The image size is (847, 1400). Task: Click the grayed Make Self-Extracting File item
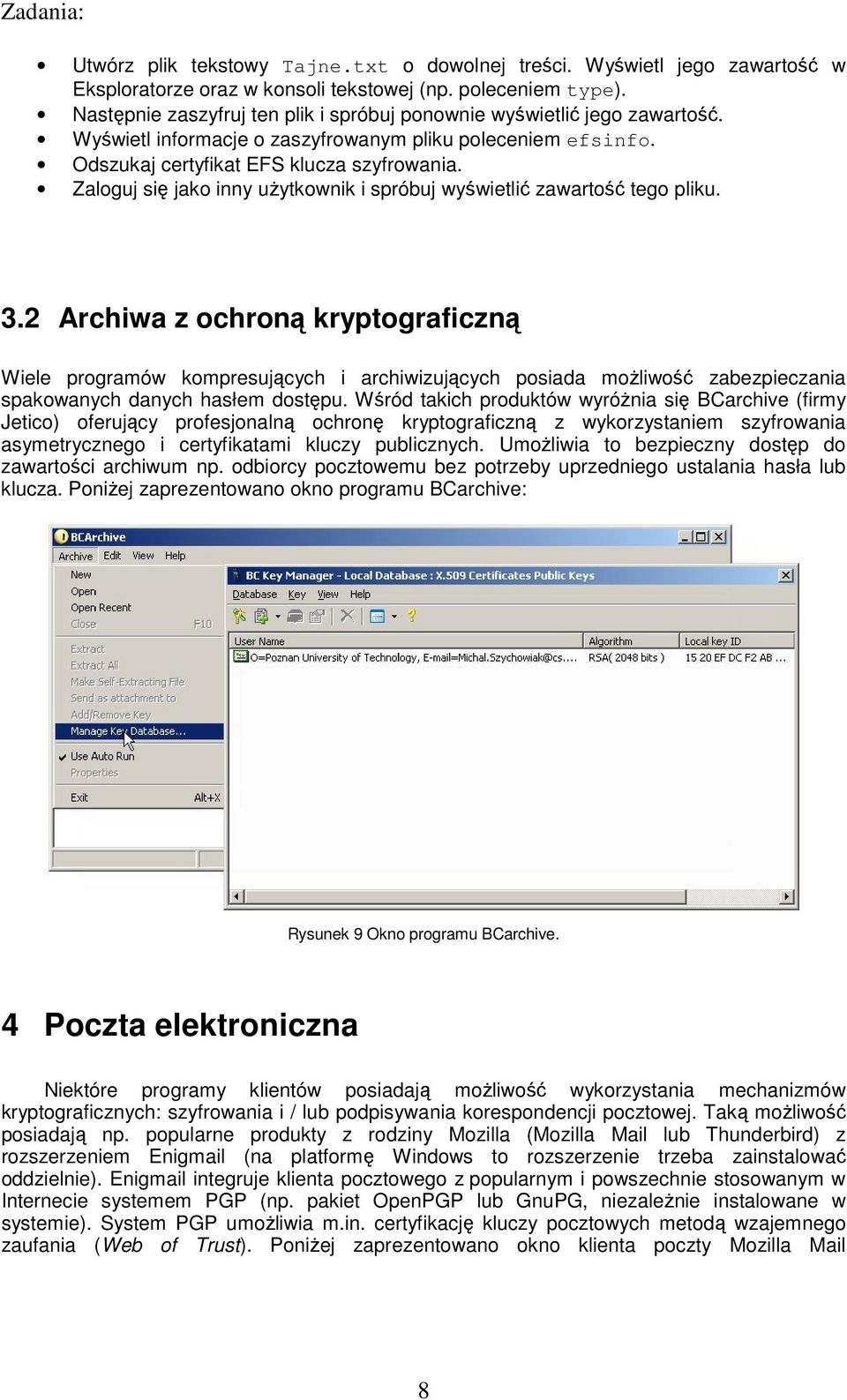pos(139,682)
